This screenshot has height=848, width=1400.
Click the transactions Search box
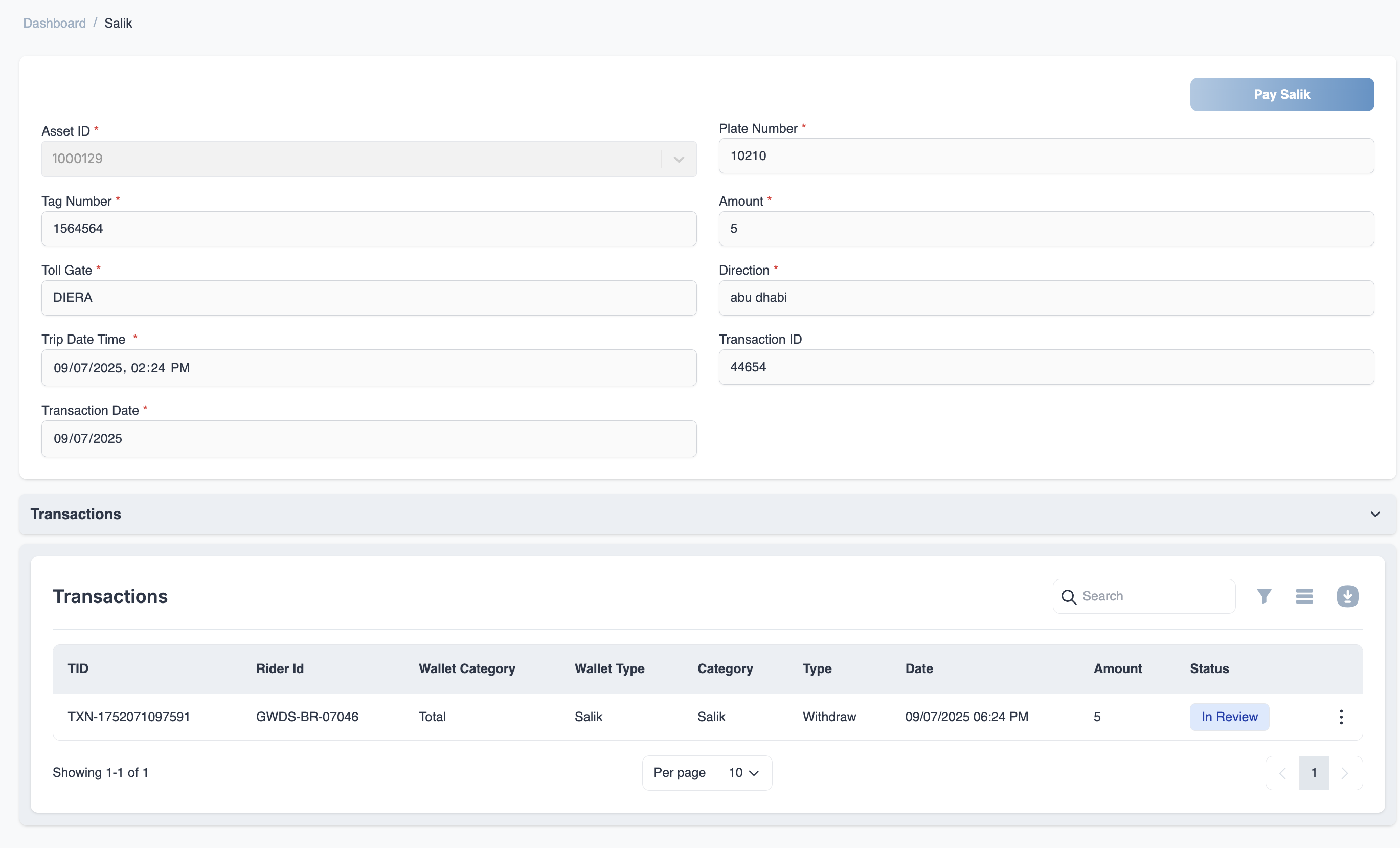(1144, 596)
